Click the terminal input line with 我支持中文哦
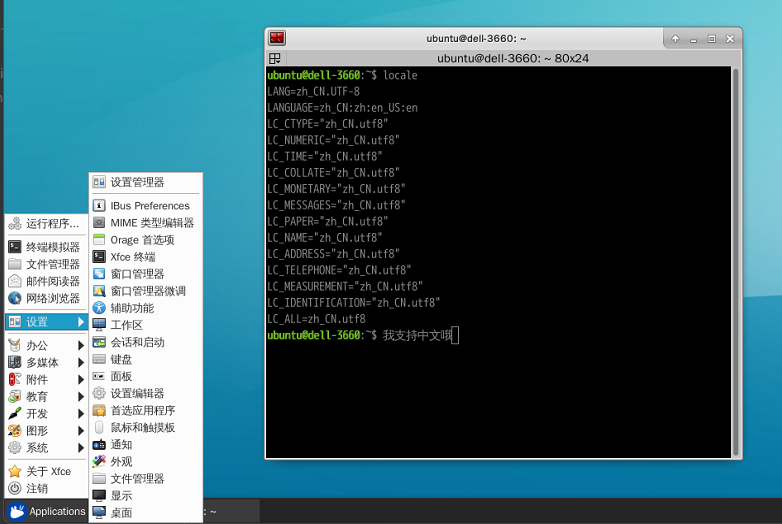The height and width of the screenshot is (524, 782). click(363, 335)
